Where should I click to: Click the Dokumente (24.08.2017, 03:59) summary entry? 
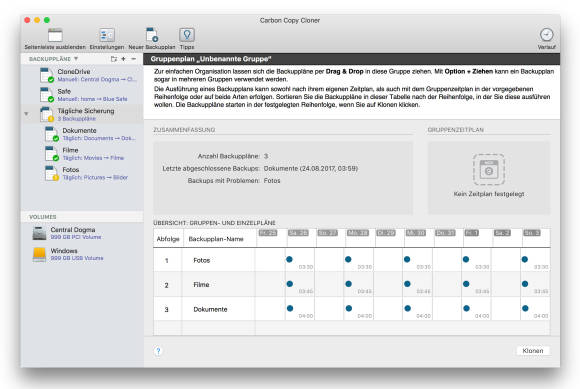[x=311, y=168]
